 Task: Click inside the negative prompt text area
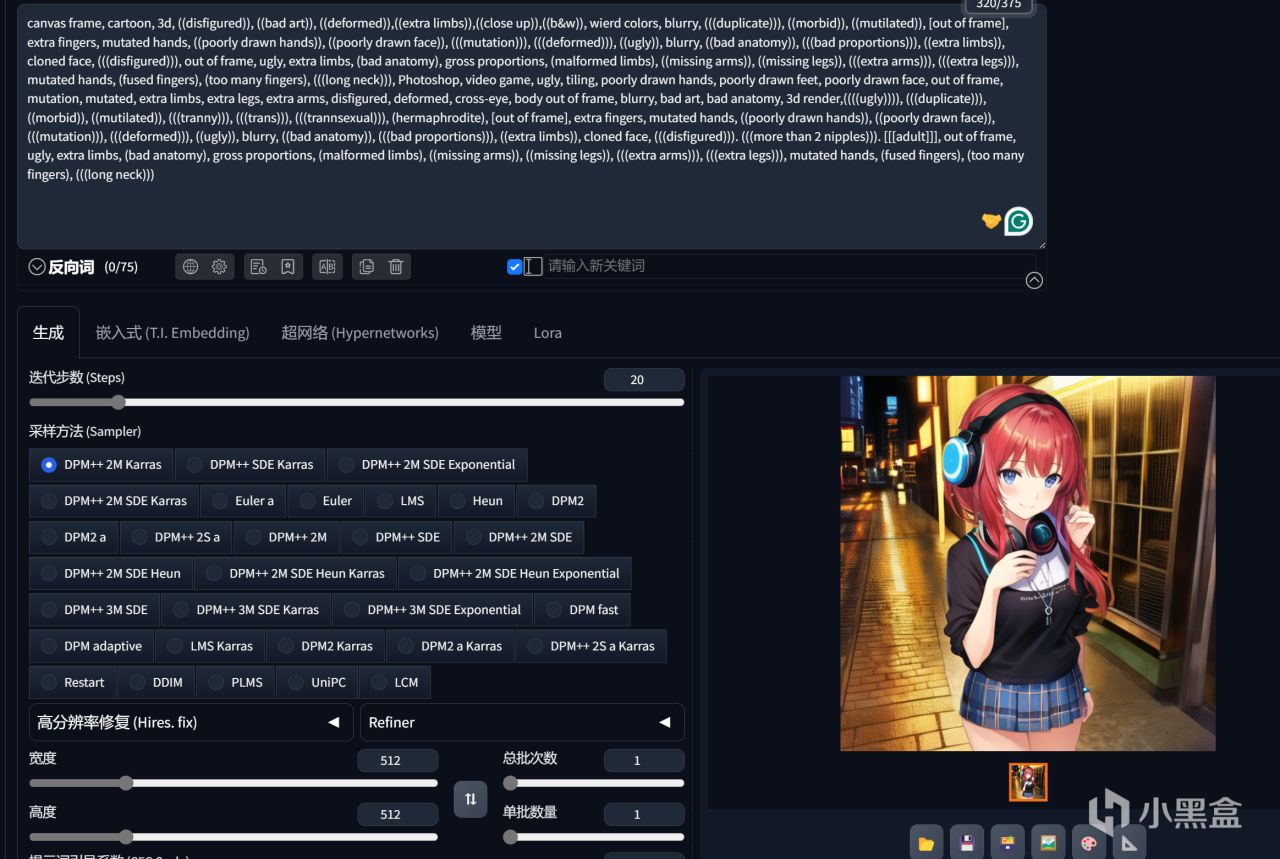[x=531, y=126]
